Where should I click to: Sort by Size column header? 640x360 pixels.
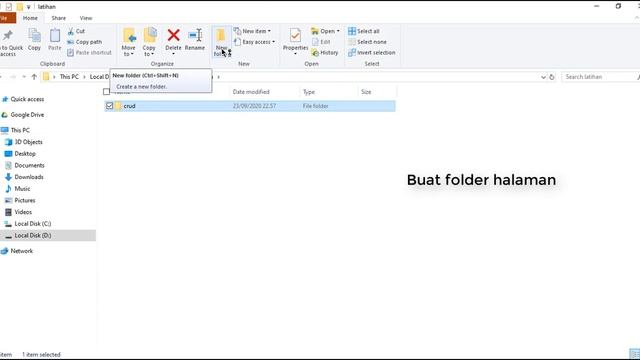tap(366, 92)
